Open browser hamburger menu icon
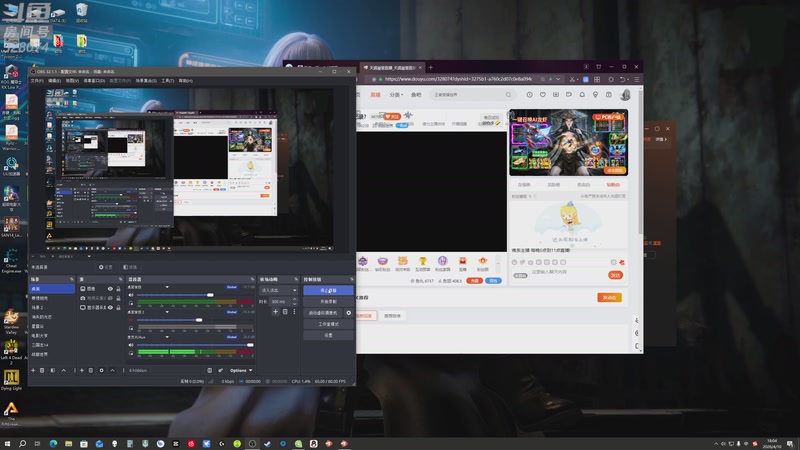800x450 pixels. point(637,79)
